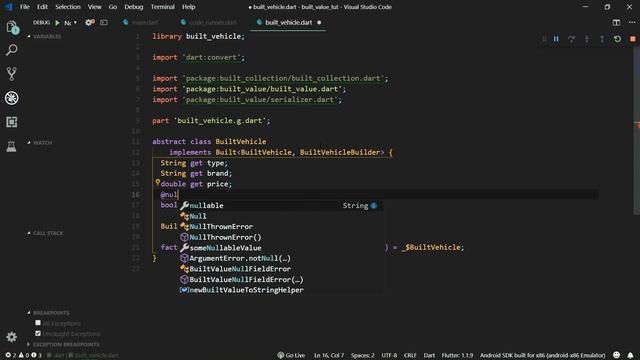Open the Selection menu
The image size is (640, 360).
pyautogui.click(x=68, y=7)
